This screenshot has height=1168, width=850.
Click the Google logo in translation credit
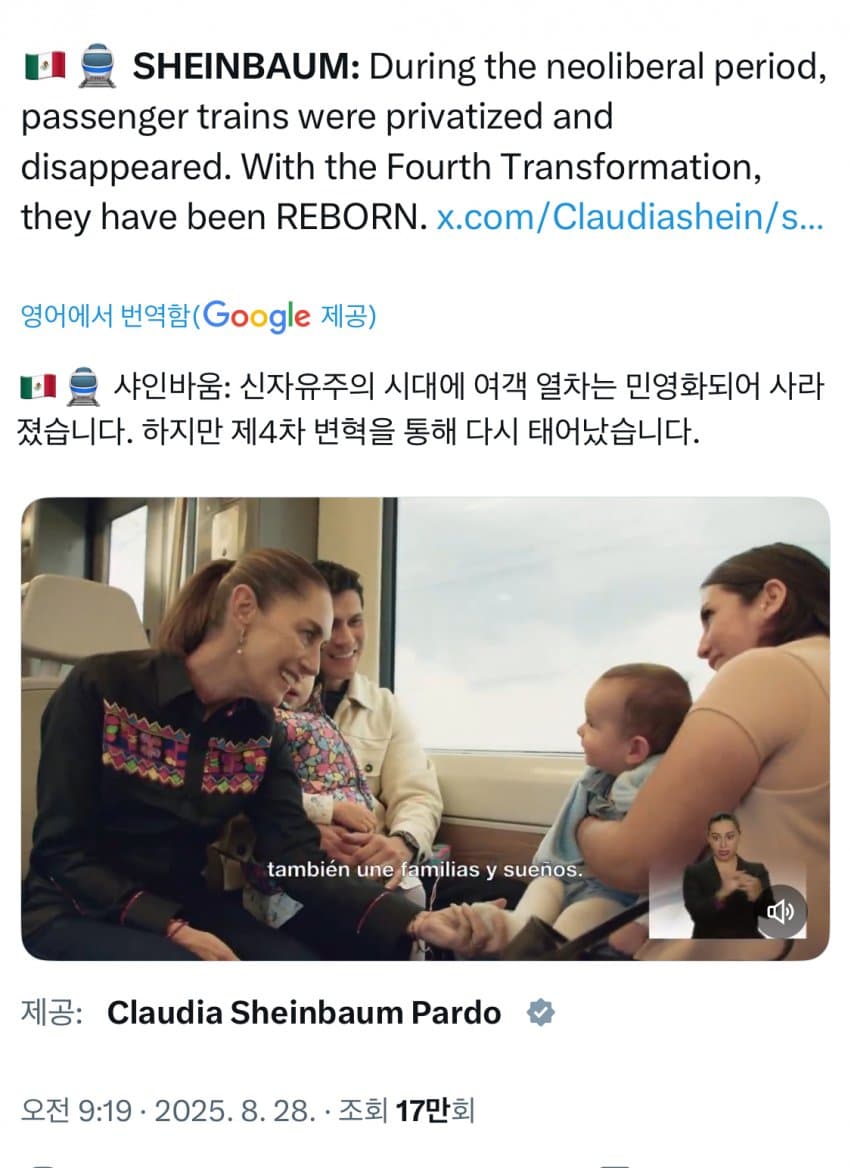[x=256, y=316]
